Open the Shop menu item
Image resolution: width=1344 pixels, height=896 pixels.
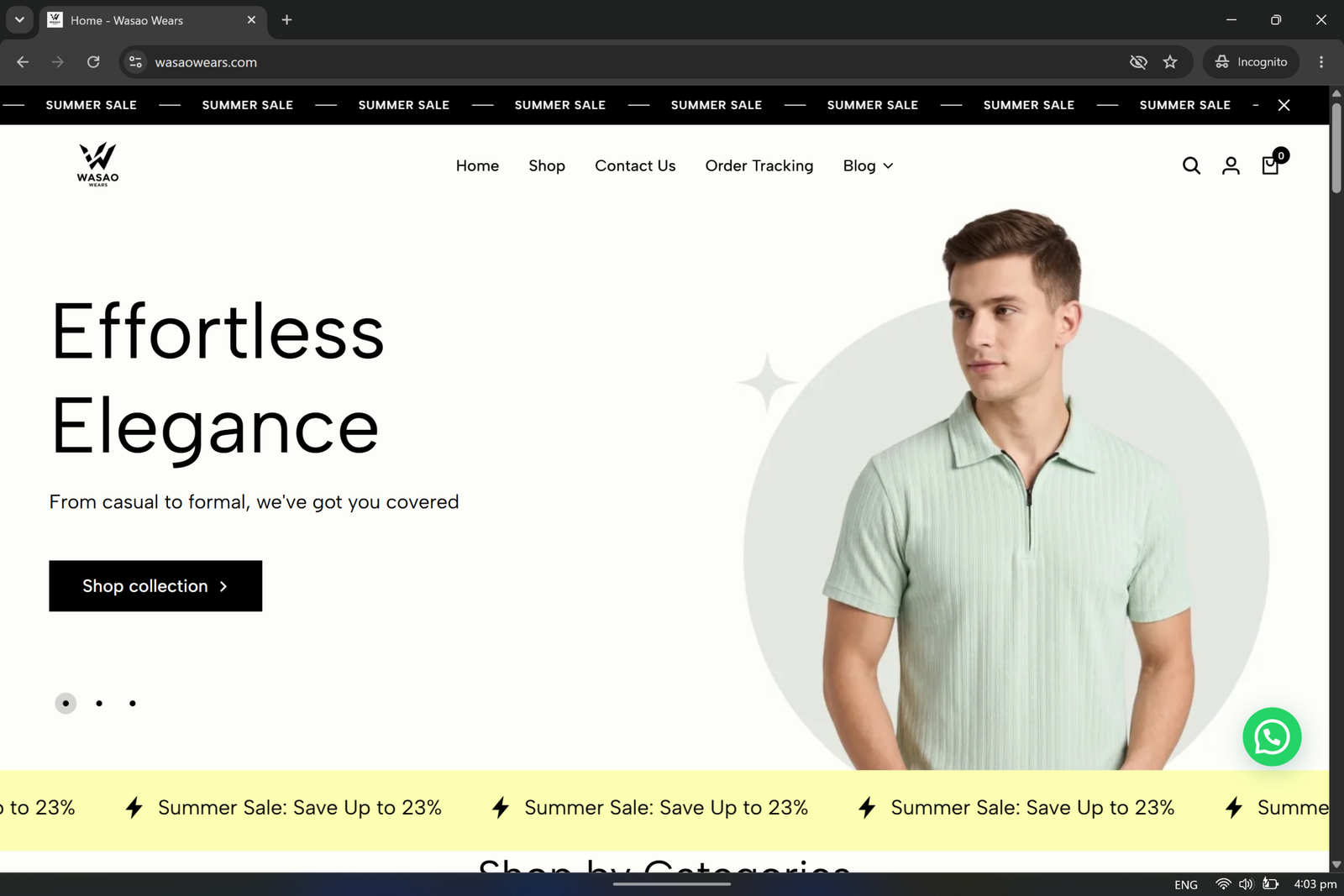point(547,165)
